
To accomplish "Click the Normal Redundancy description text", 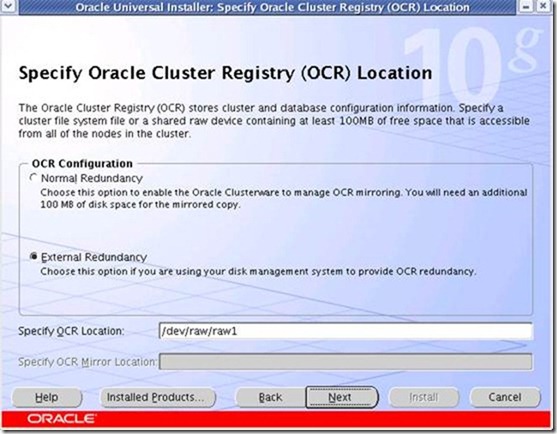I will click(283, 199).
